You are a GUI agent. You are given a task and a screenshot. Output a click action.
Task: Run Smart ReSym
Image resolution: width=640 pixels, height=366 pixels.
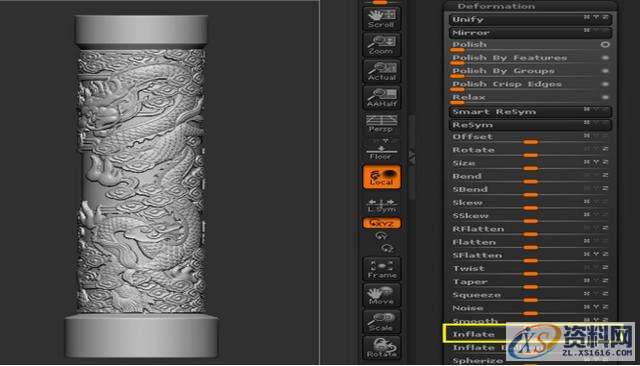(x=530, y=111)
